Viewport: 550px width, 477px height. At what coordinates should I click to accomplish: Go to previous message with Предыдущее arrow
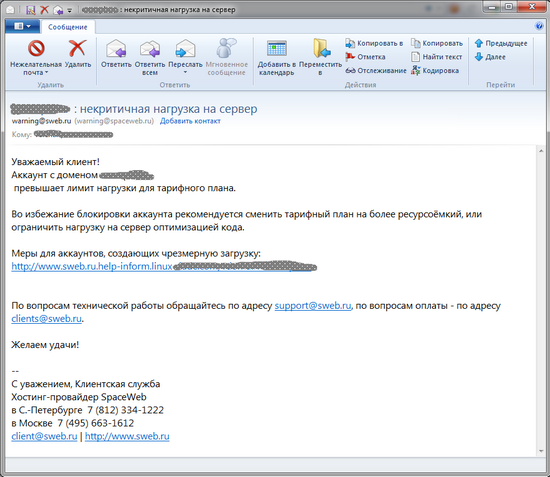tap(501, 43)
